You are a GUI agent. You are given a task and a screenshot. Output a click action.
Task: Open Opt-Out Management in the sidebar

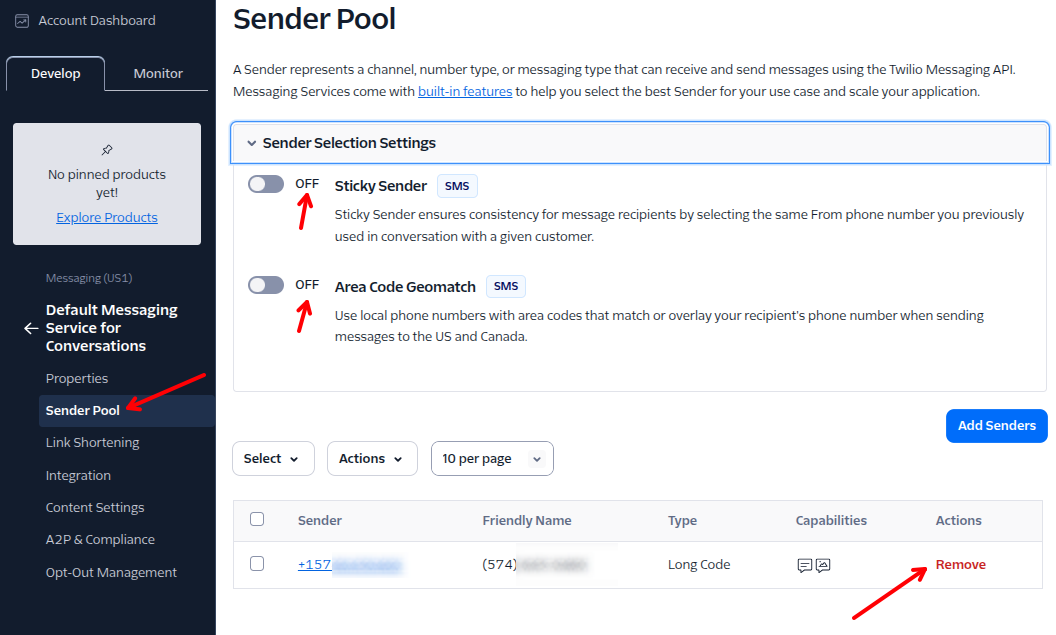(112, 572)
